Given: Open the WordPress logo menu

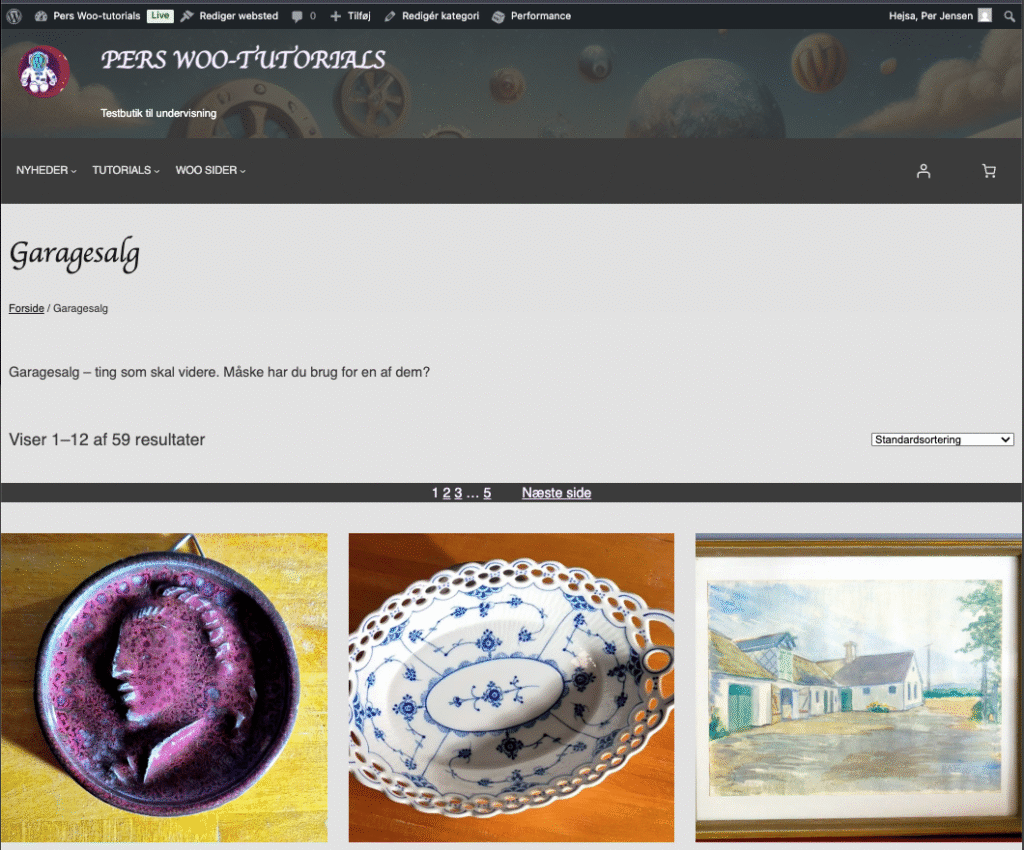Looking at the screenshot, I should pos(14,16).
